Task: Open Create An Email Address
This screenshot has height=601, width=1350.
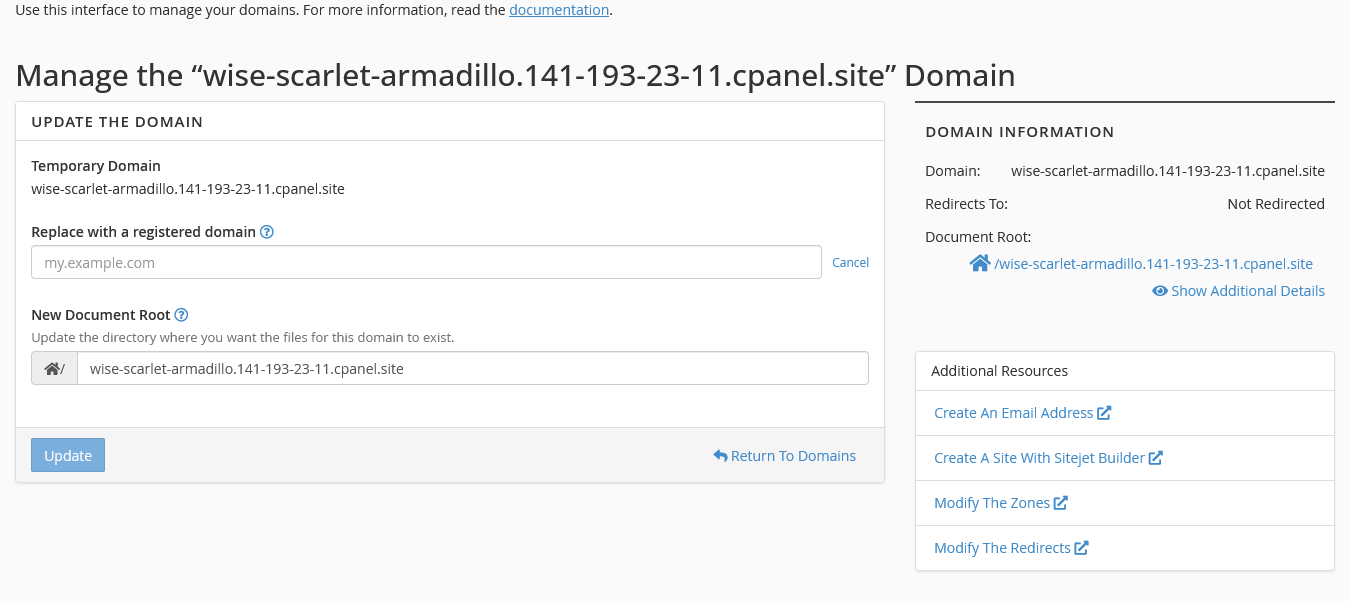Action: click(1014, 412)
